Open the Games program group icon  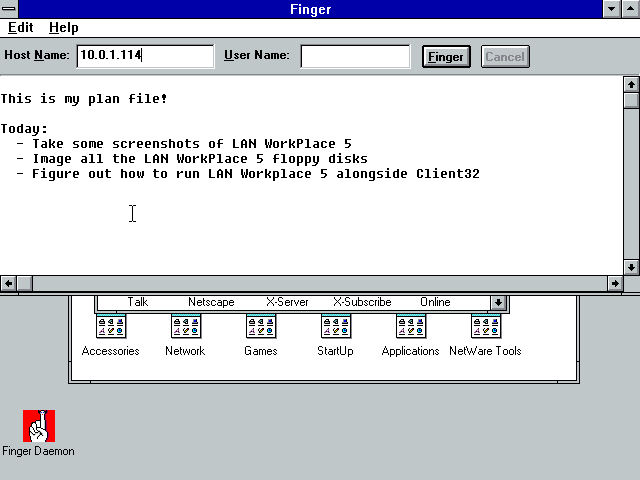point(261,327)
